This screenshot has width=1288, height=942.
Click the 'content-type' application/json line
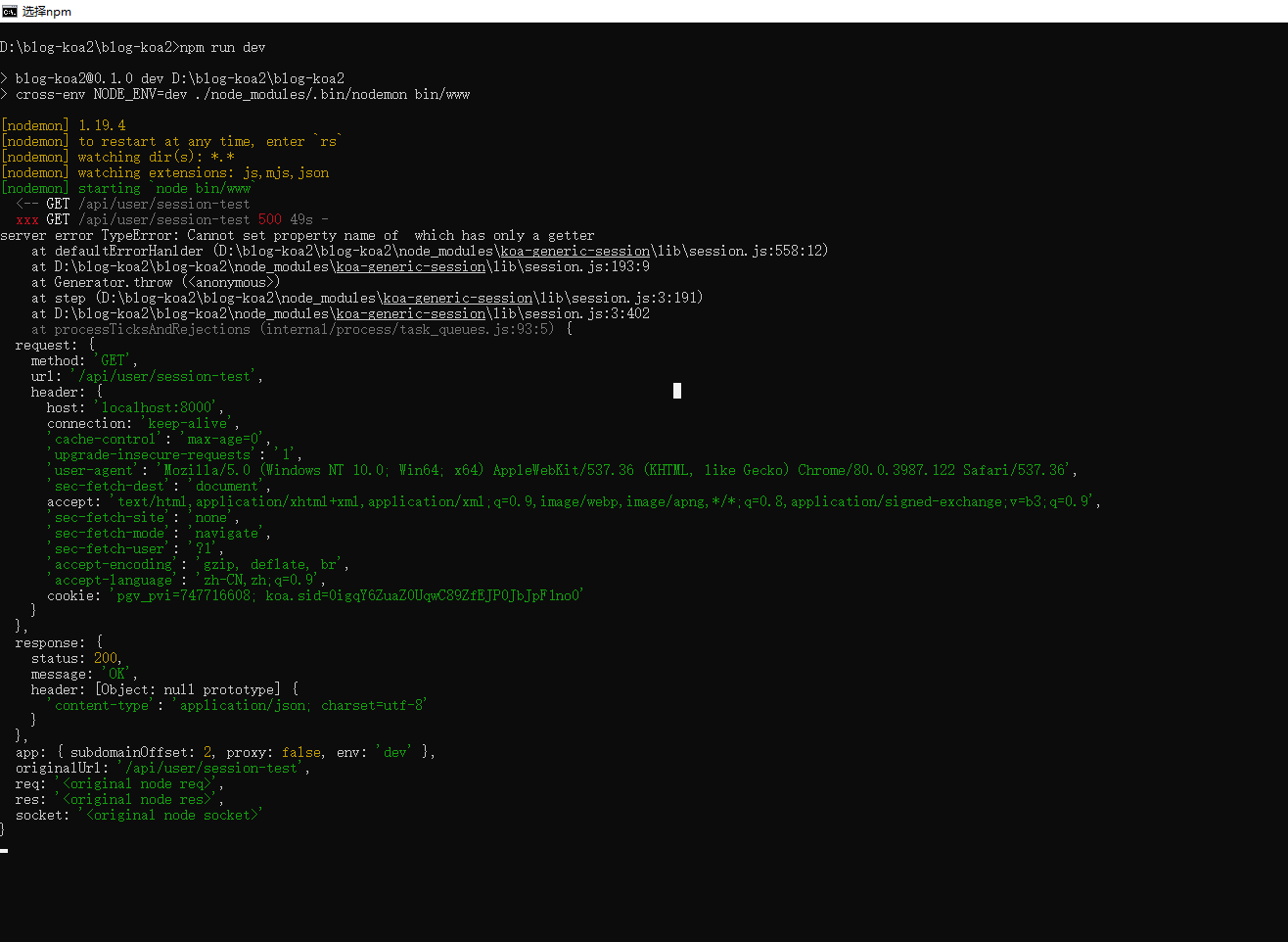pos(238,705)
